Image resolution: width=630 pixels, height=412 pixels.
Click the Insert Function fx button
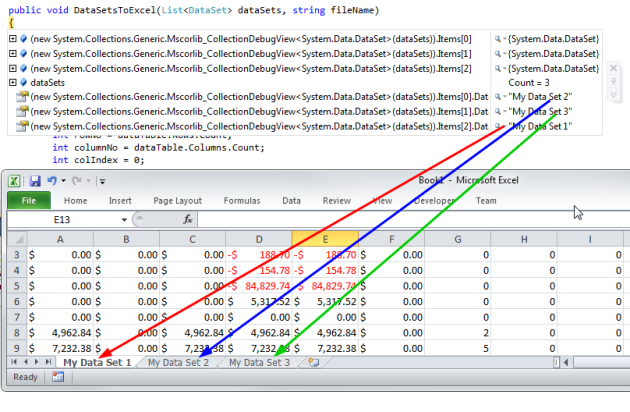pyautogui.click(x=188, y=219)
